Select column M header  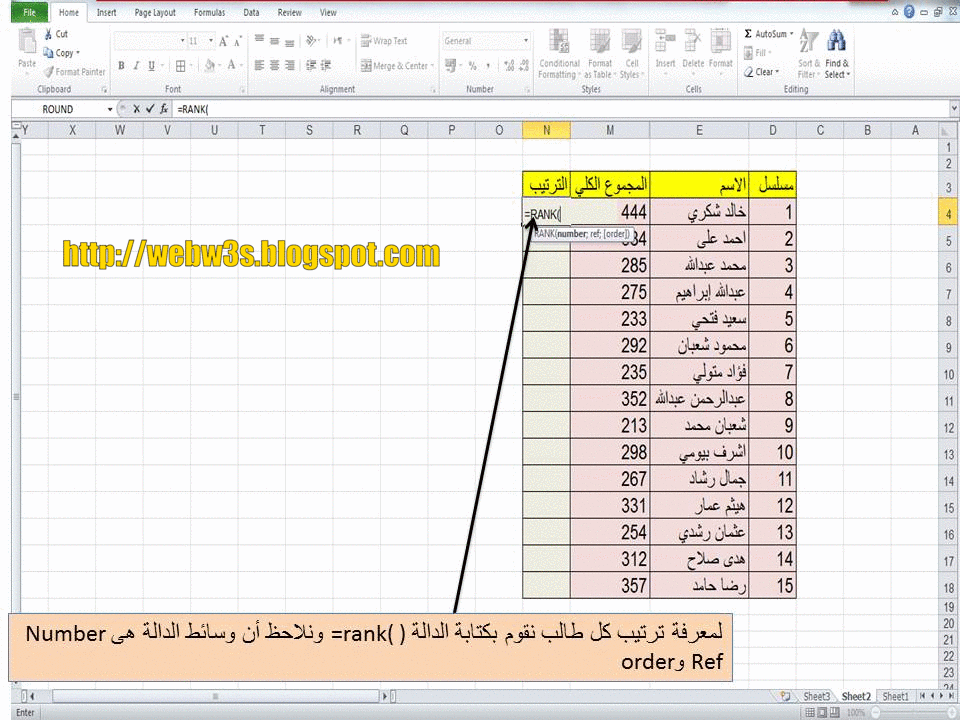pos(610,130)
